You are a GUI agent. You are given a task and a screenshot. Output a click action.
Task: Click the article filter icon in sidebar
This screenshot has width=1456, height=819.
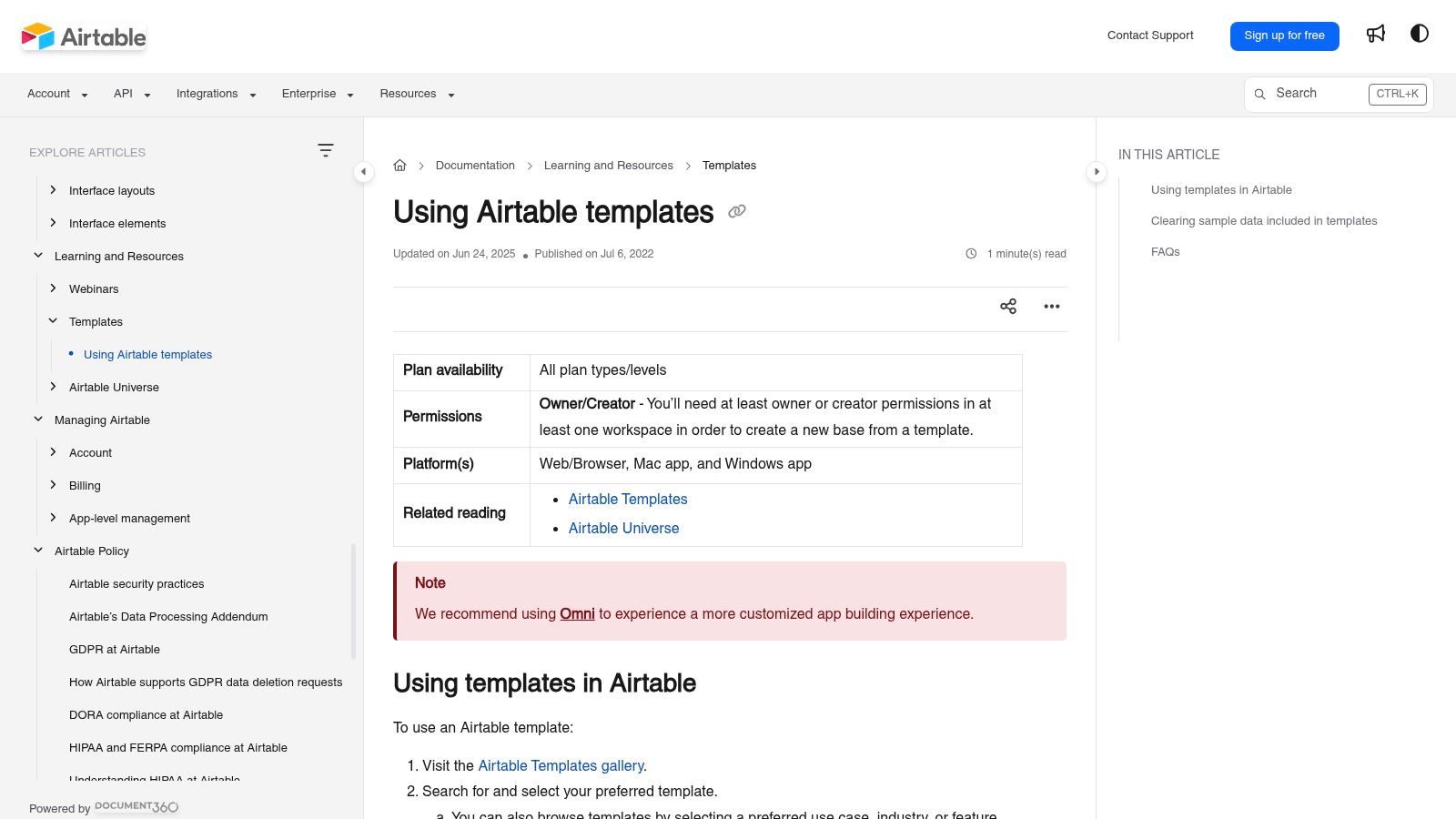(x=326, y=149)
